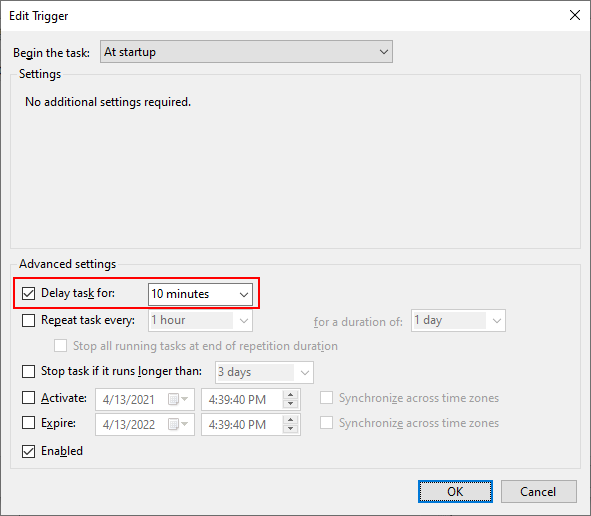The width and height of the screenshot is (591, 516).
Task: Open the Expire date calendar picker icon
Action: 178,424
